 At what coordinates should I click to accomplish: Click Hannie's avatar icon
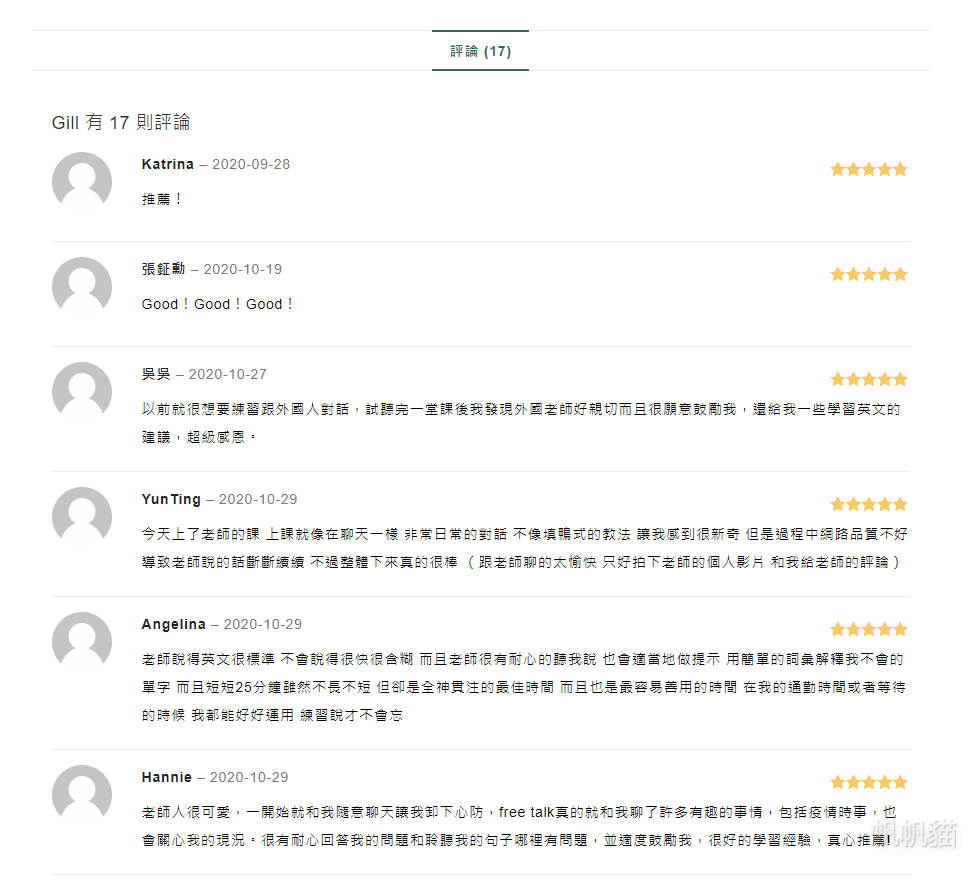pyautogui.click(x=82, y=795)
